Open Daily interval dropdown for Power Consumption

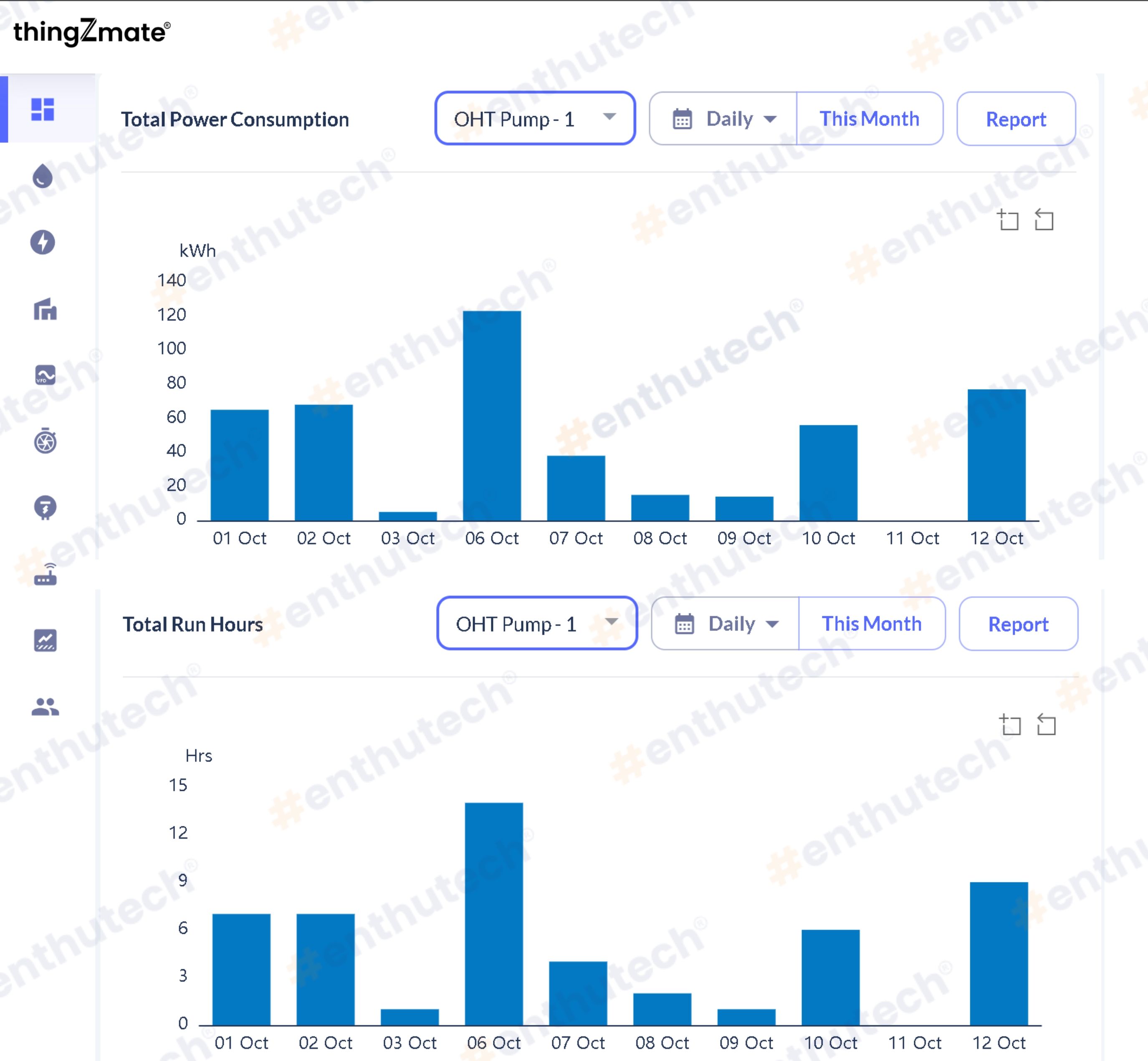click(723, 119)
